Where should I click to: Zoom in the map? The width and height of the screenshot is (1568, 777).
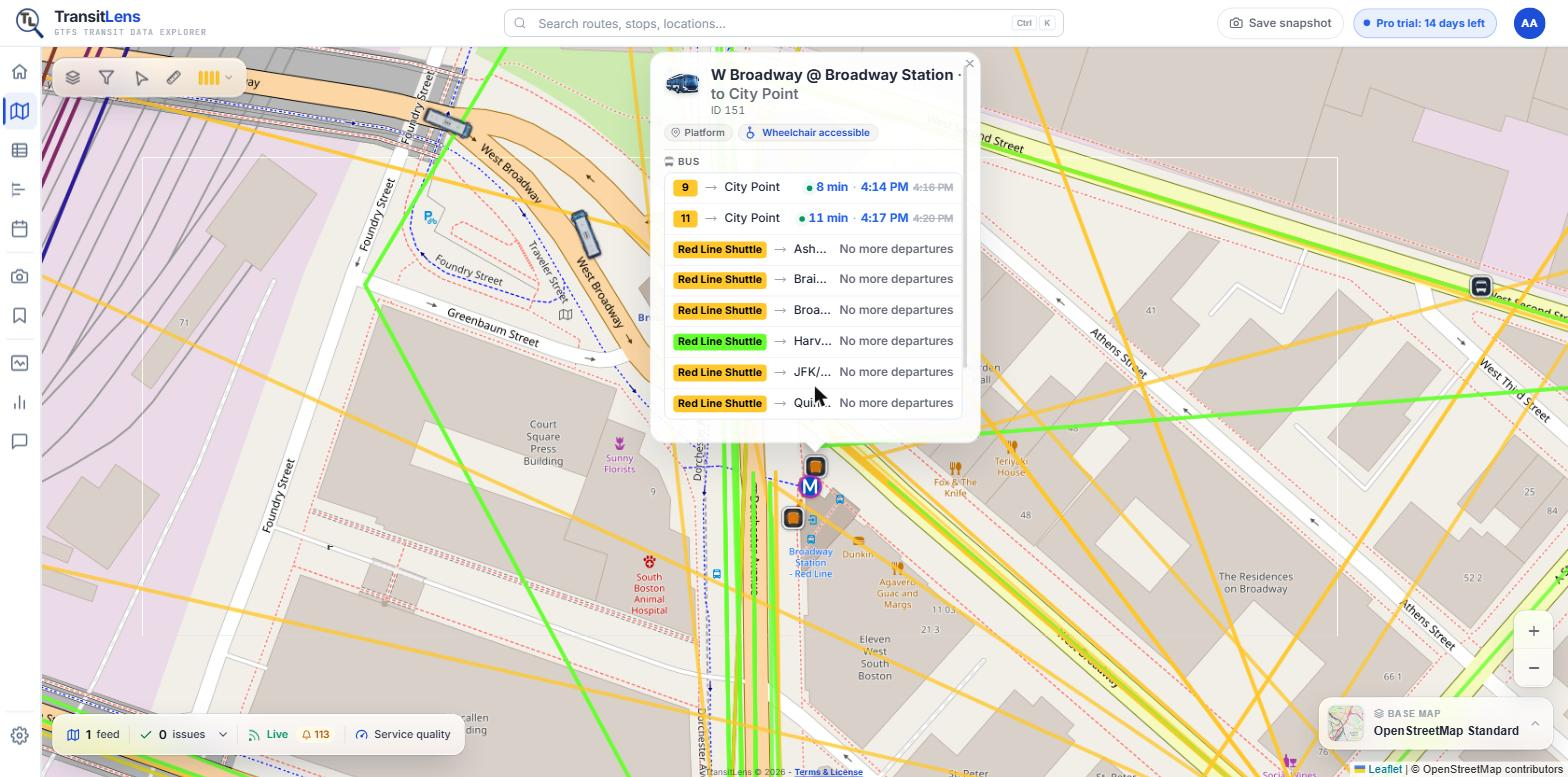[x=1533, y=631]
